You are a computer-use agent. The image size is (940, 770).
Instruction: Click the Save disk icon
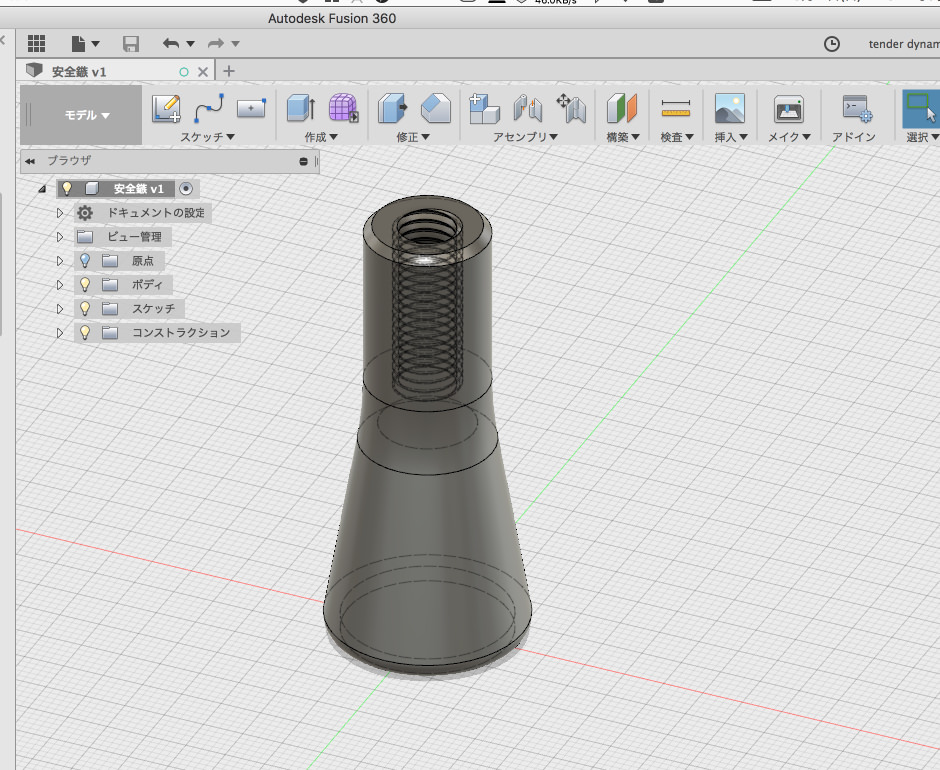click(131, 44)
